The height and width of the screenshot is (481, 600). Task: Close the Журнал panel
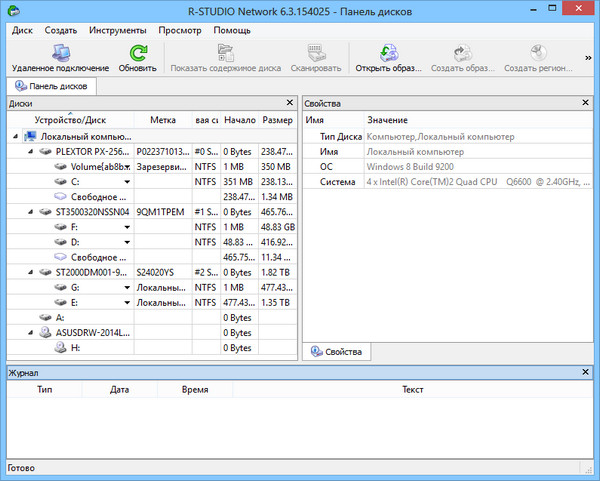588,372
